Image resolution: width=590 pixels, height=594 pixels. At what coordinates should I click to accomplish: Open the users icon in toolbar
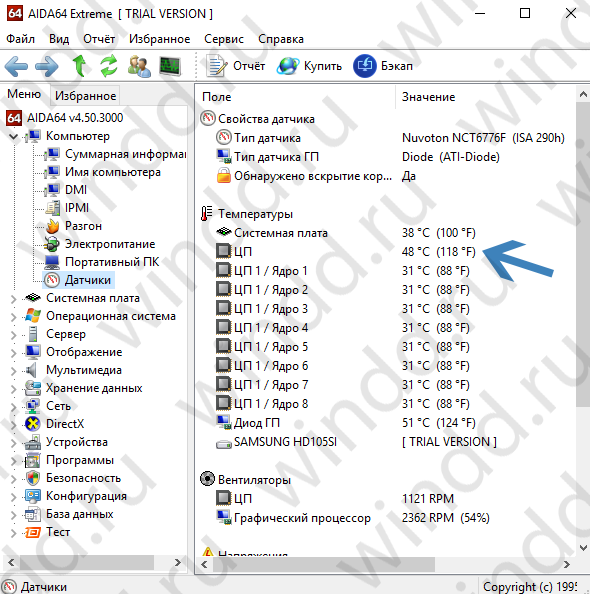pos(139,66)
